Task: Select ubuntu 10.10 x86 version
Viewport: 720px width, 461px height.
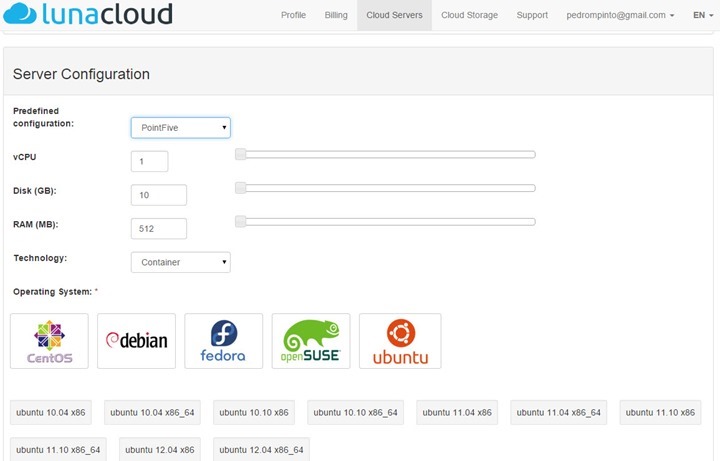Action: 254,412
